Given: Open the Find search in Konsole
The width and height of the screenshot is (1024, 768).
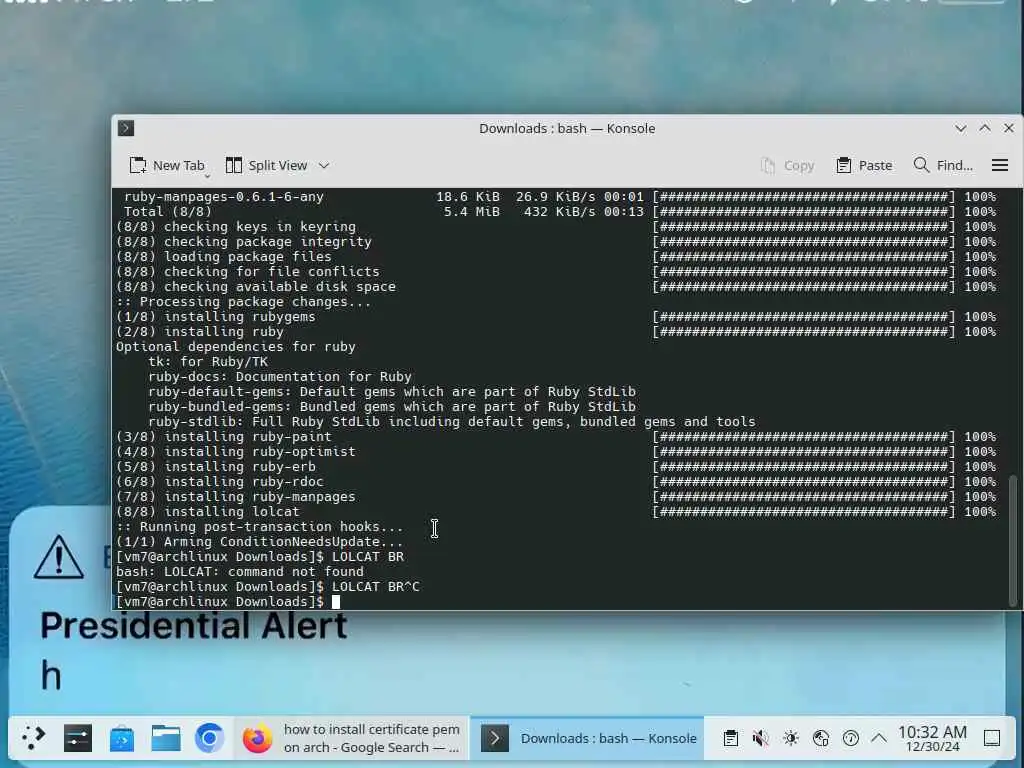Looking at the screenshot, I should 943,165.
